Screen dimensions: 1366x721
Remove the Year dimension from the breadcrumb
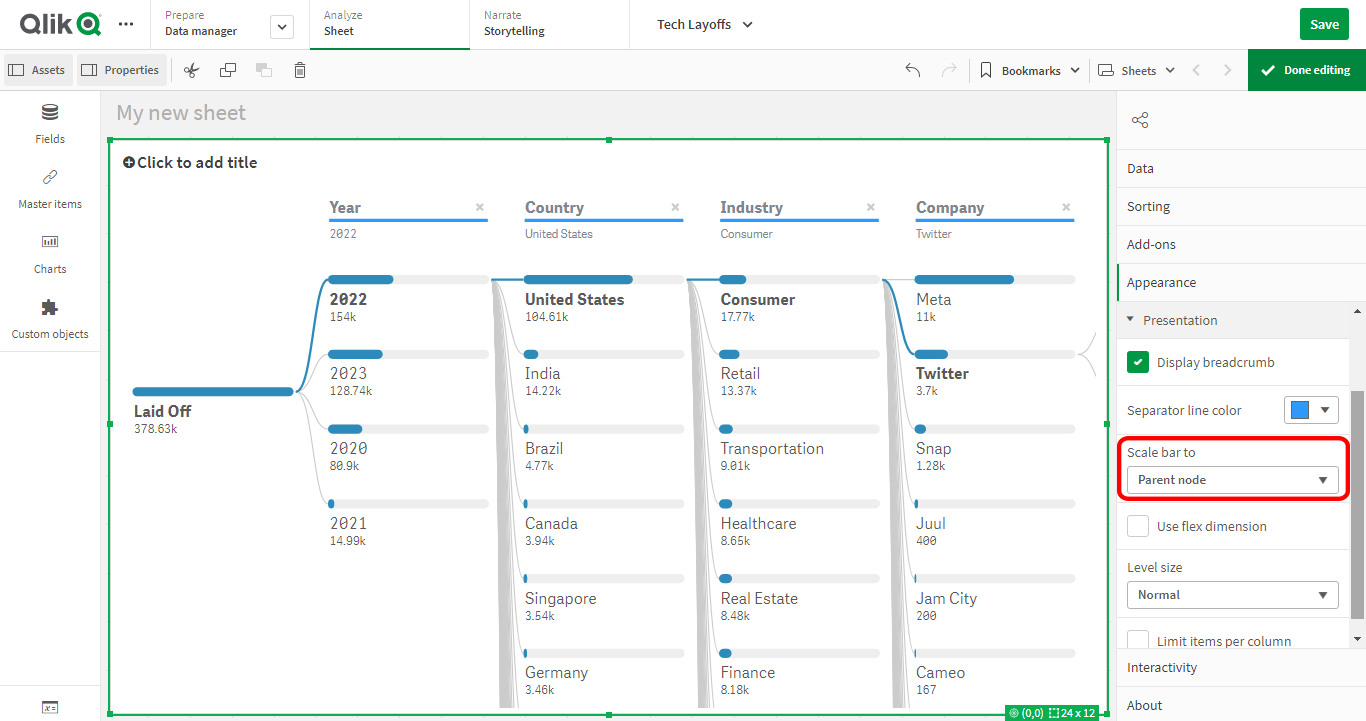(479, 207)
